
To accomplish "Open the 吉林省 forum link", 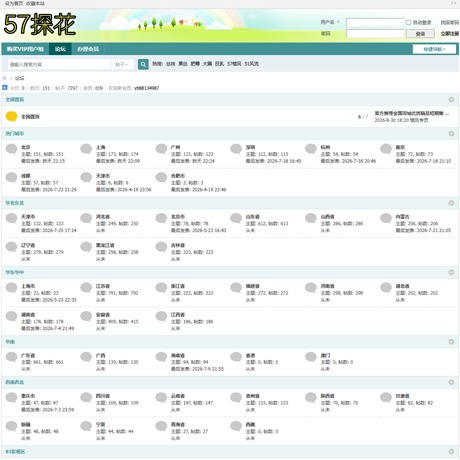I will [x=178, y=245].
